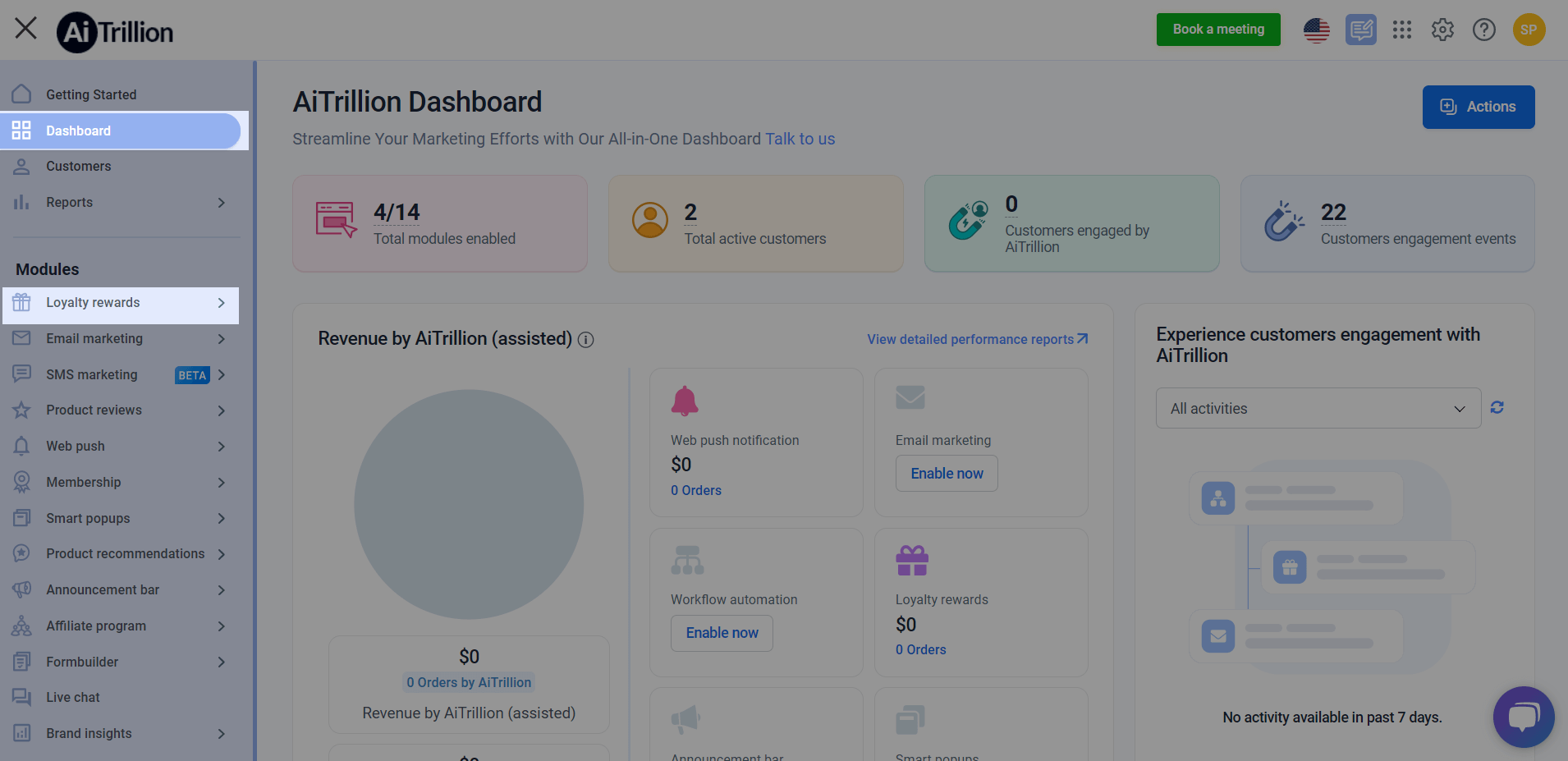Viewport: 1568px width, 761px height.
Task: Close the sidebar with the X icon
Action: [25, 29]
